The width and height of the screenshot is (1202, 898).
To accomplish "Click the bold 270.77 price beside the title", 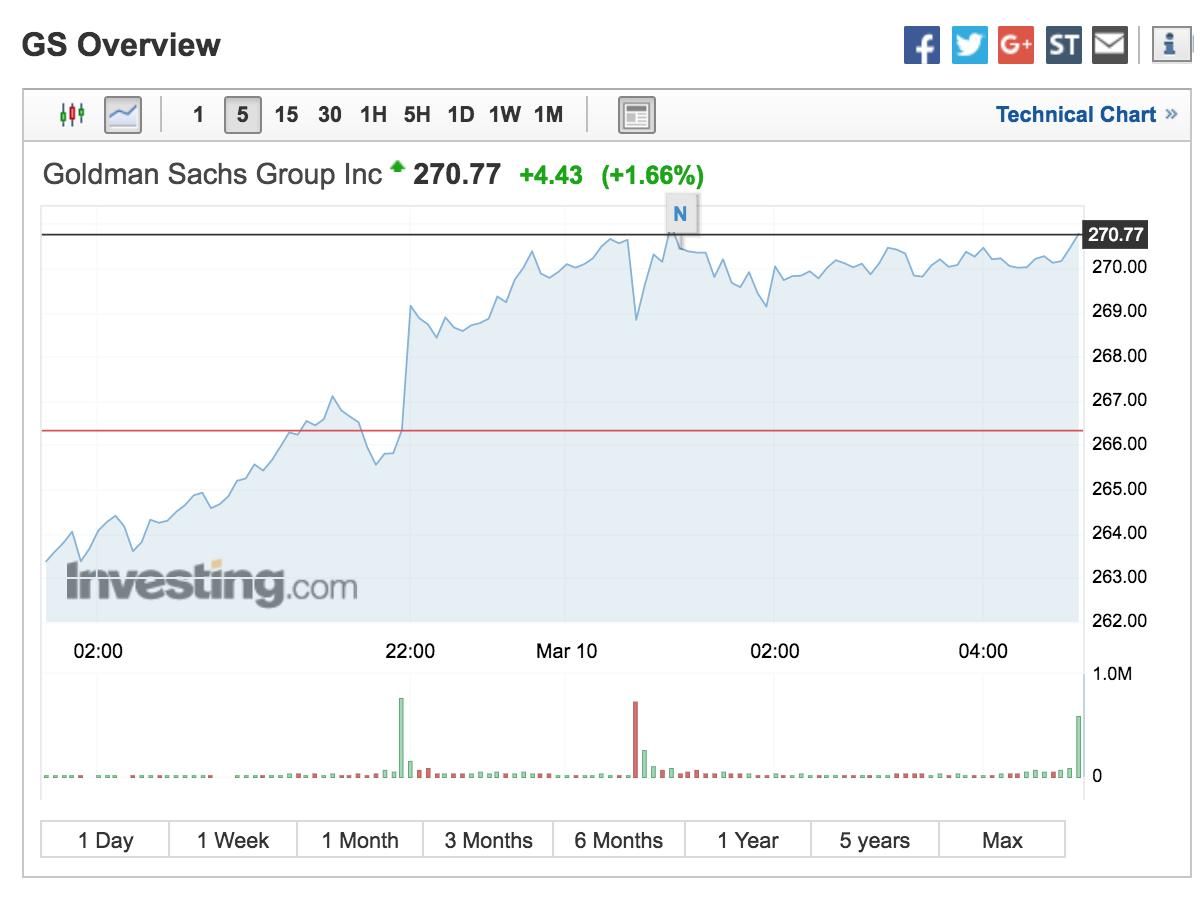I will click(457, 174).
